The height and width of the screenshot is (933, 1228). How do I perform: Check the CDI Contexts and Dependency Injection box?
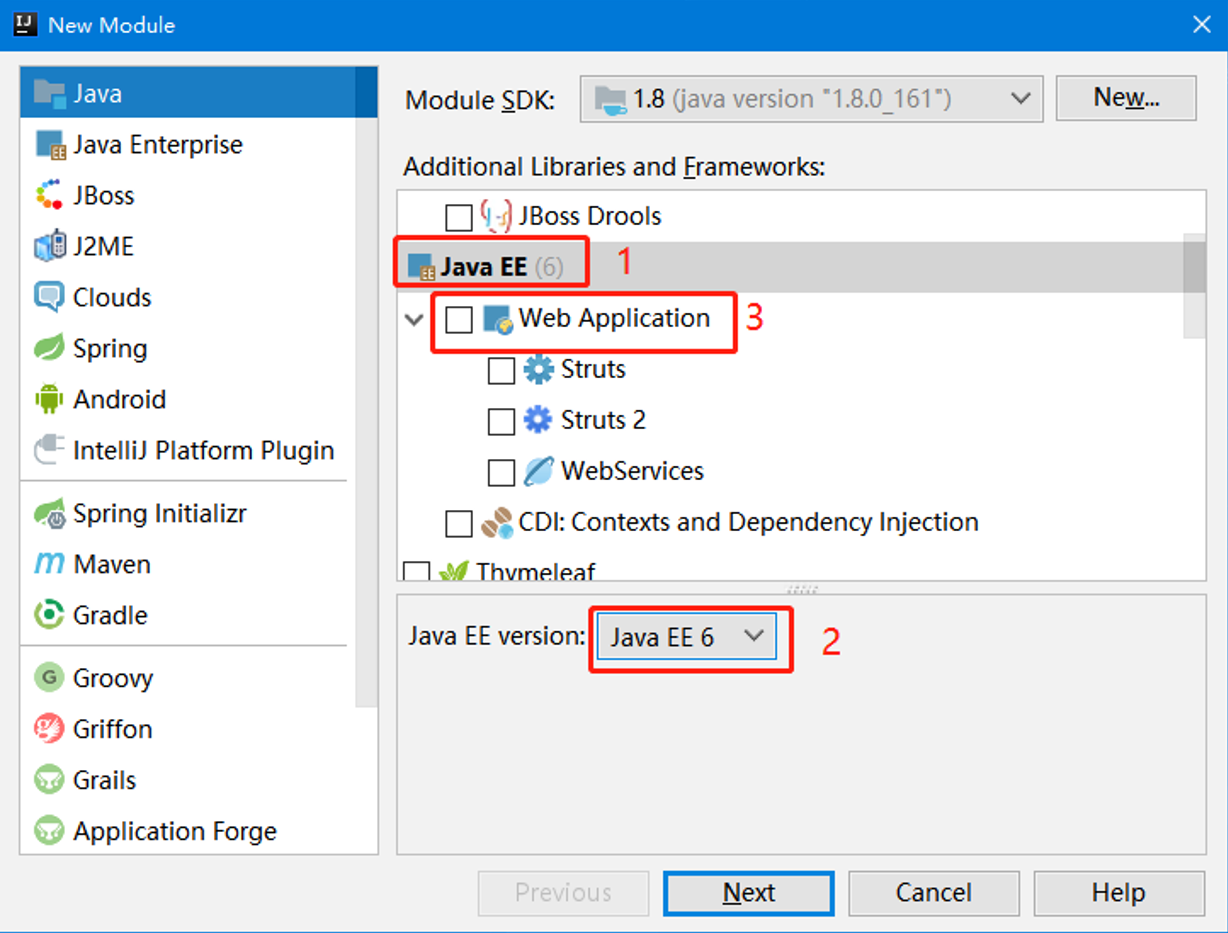pos(459,523)
